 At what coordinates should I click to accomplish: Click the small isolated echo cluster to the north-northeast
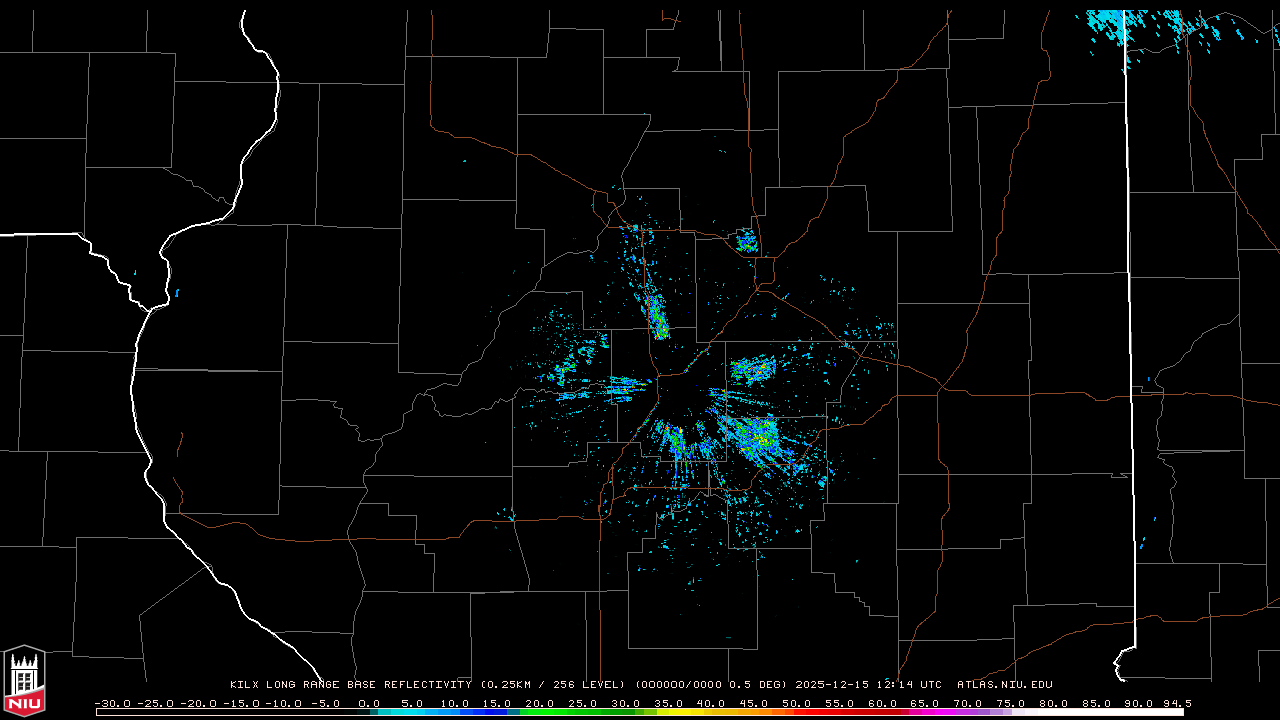coord(747,241)
